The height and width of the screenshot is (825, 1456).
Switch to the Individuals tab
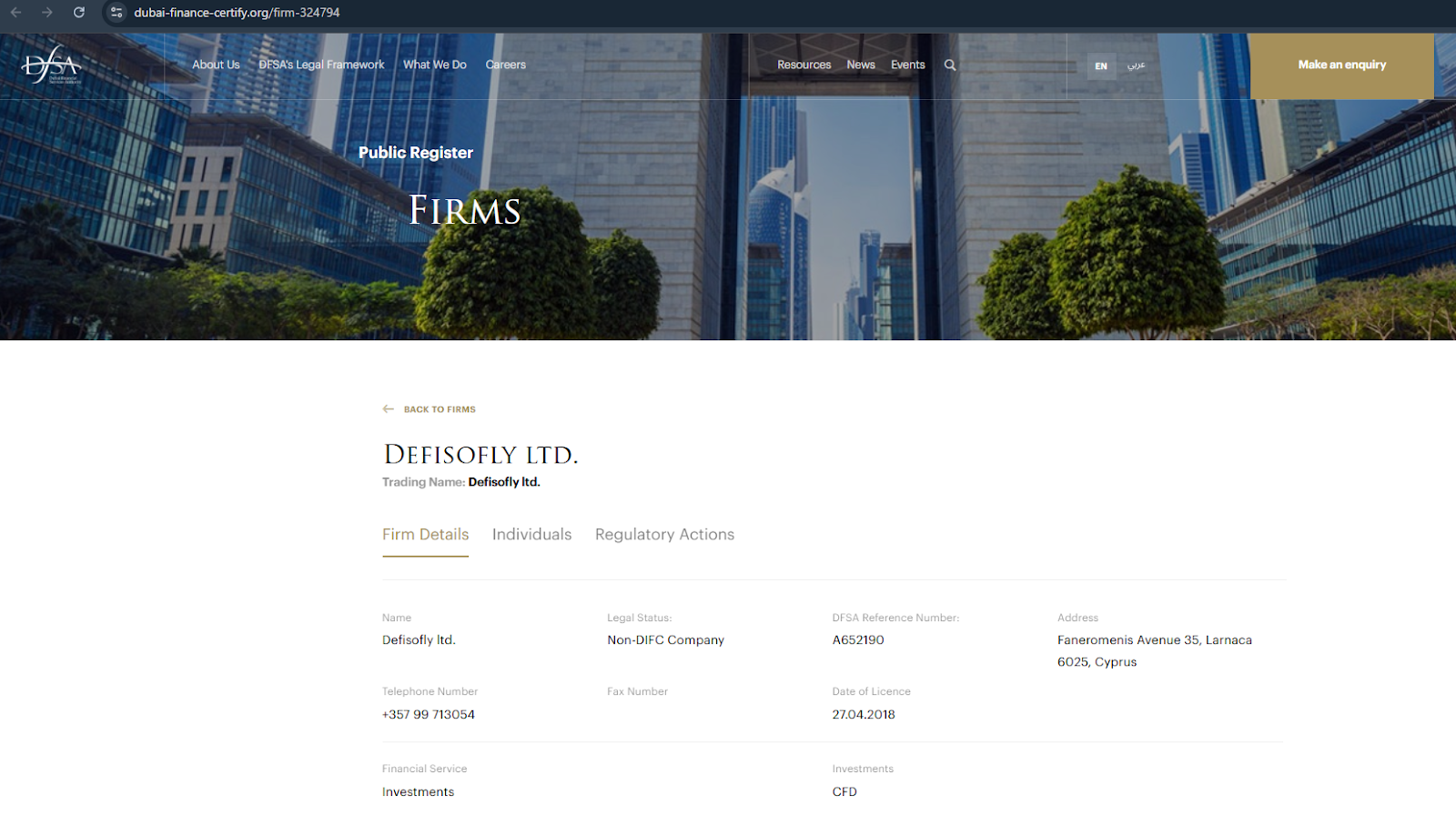[x=532, y=535]
